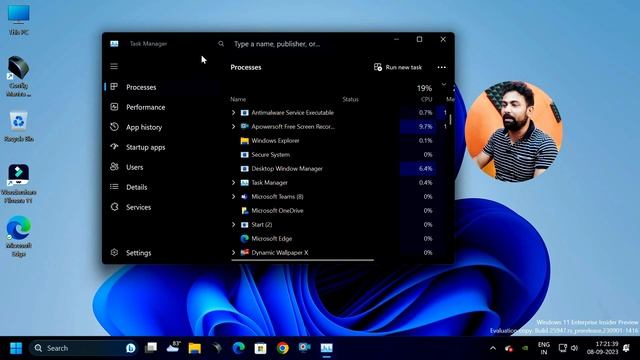Open the notification bell in taskbar

(x=627, y=348)
